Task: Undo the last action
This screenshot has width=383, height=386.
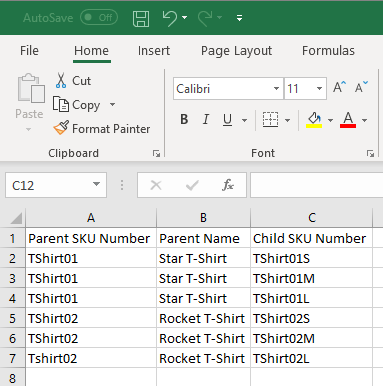Action: 170,18
